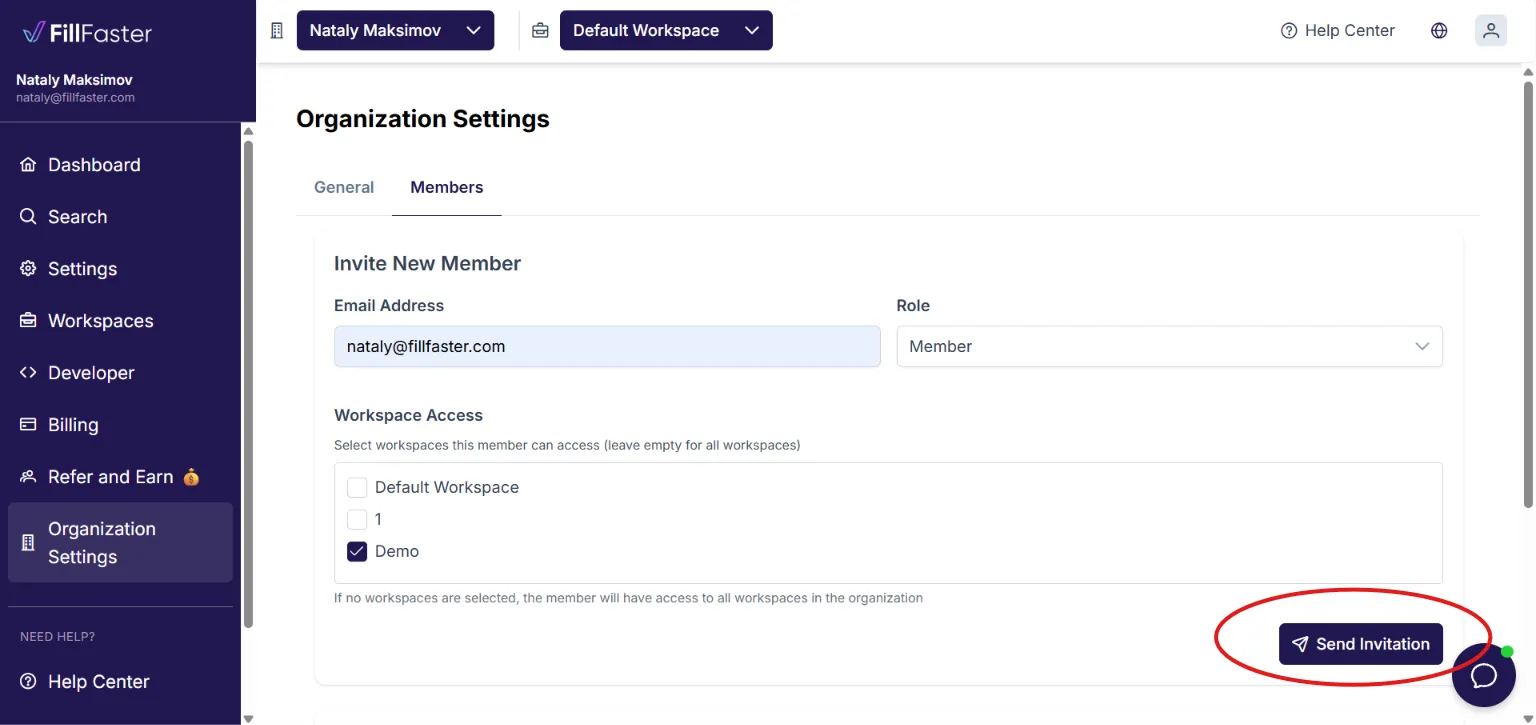Click the Developer code brackets icon
This screenshot has height=725, width=1536.
pos(28,373)
